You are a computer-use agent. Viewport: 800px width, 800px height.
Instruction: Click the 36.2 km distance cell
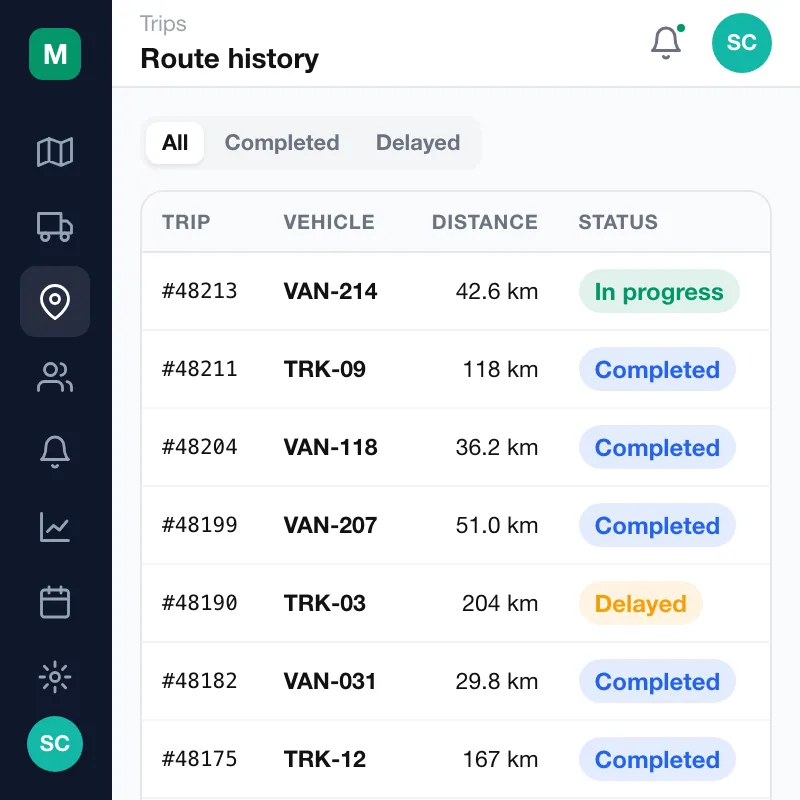[497, 447]
